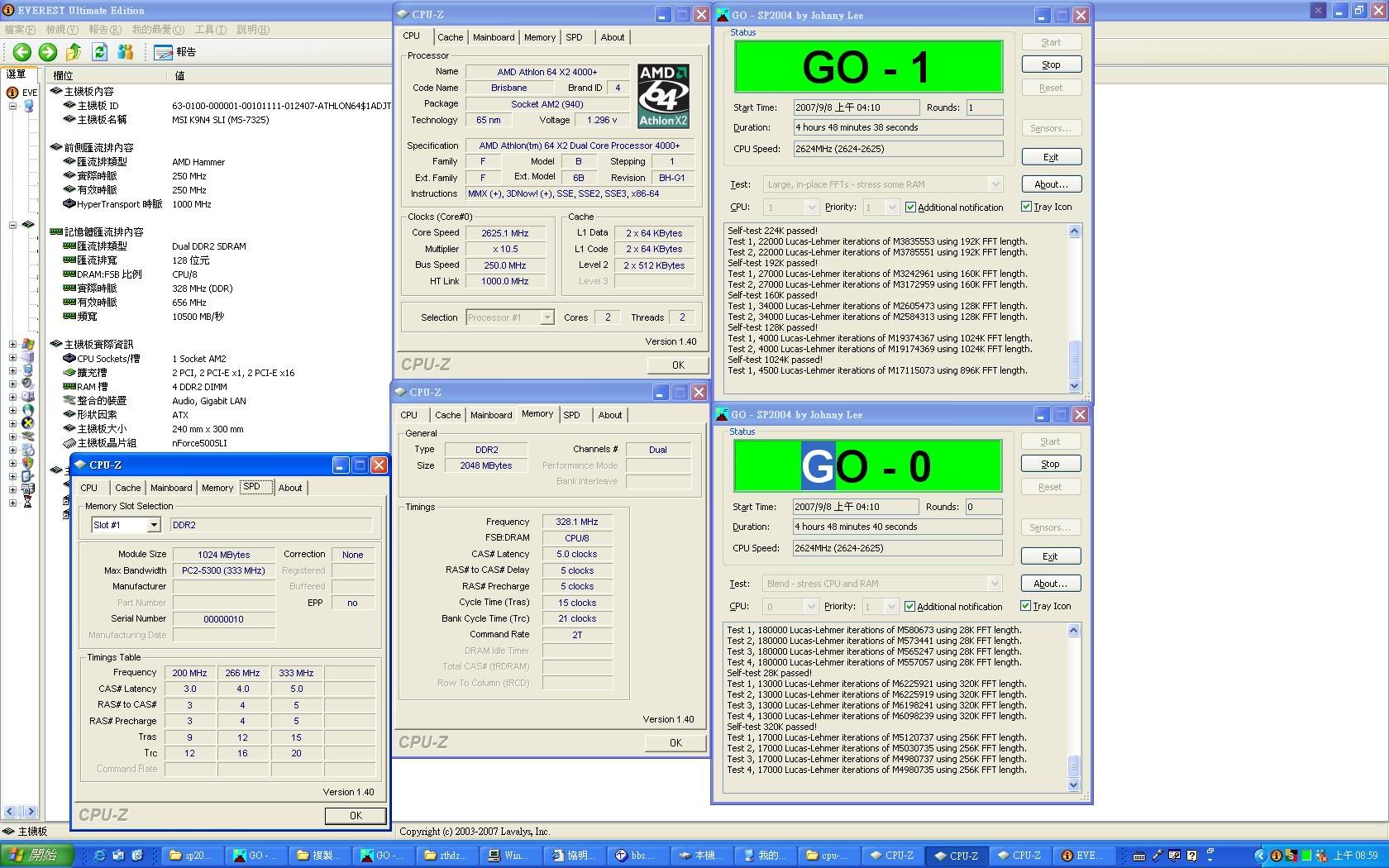Select the green globe Network tree icon

(28, 410)
